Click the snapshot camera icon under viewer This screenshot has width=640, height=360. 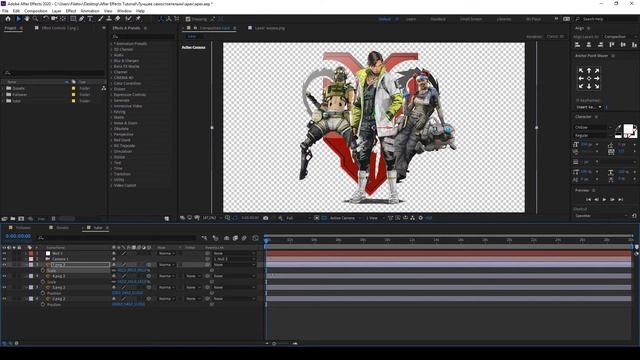click(265, 218)
